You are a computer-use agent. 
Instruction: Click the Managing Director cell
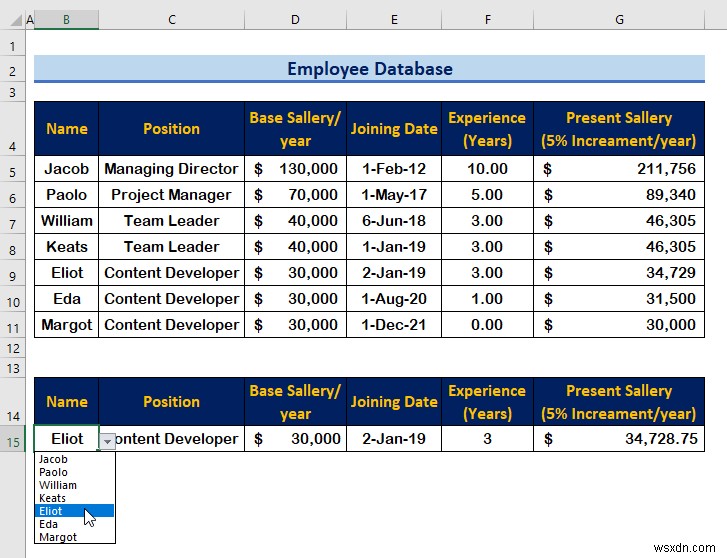[x=172, y=168]
